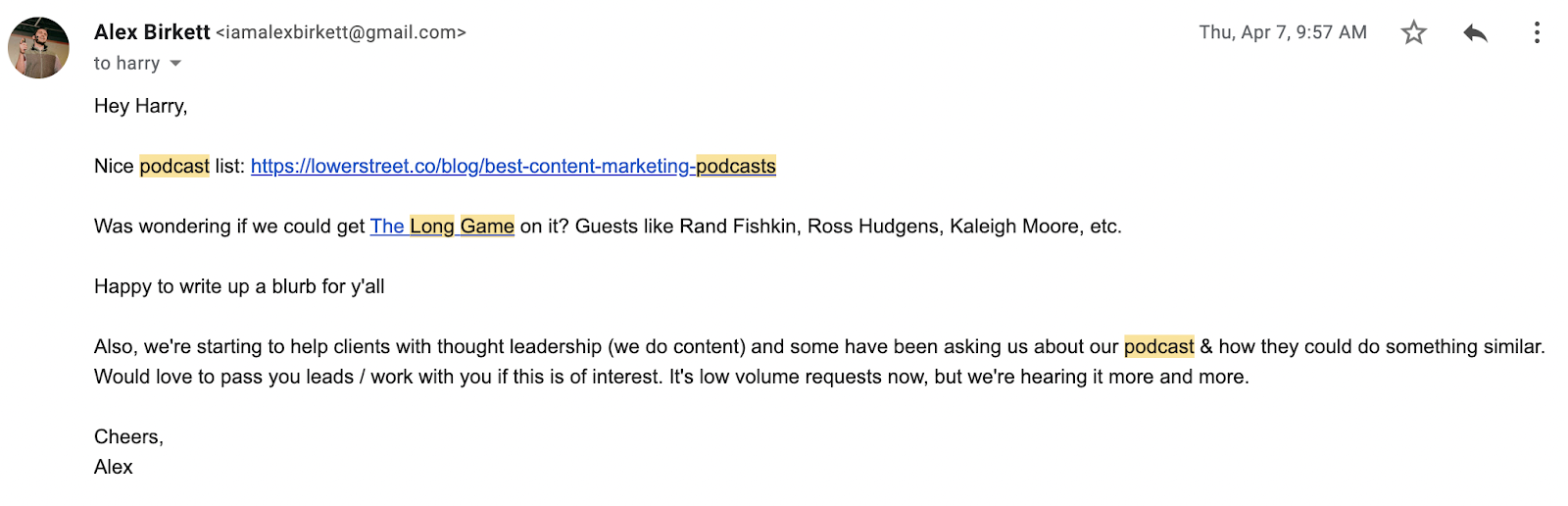Viewport: 1568px width, 506px height.
Task: Click the iamalexbirkett@gmail.com address
Action: click(x=341, y=32)
